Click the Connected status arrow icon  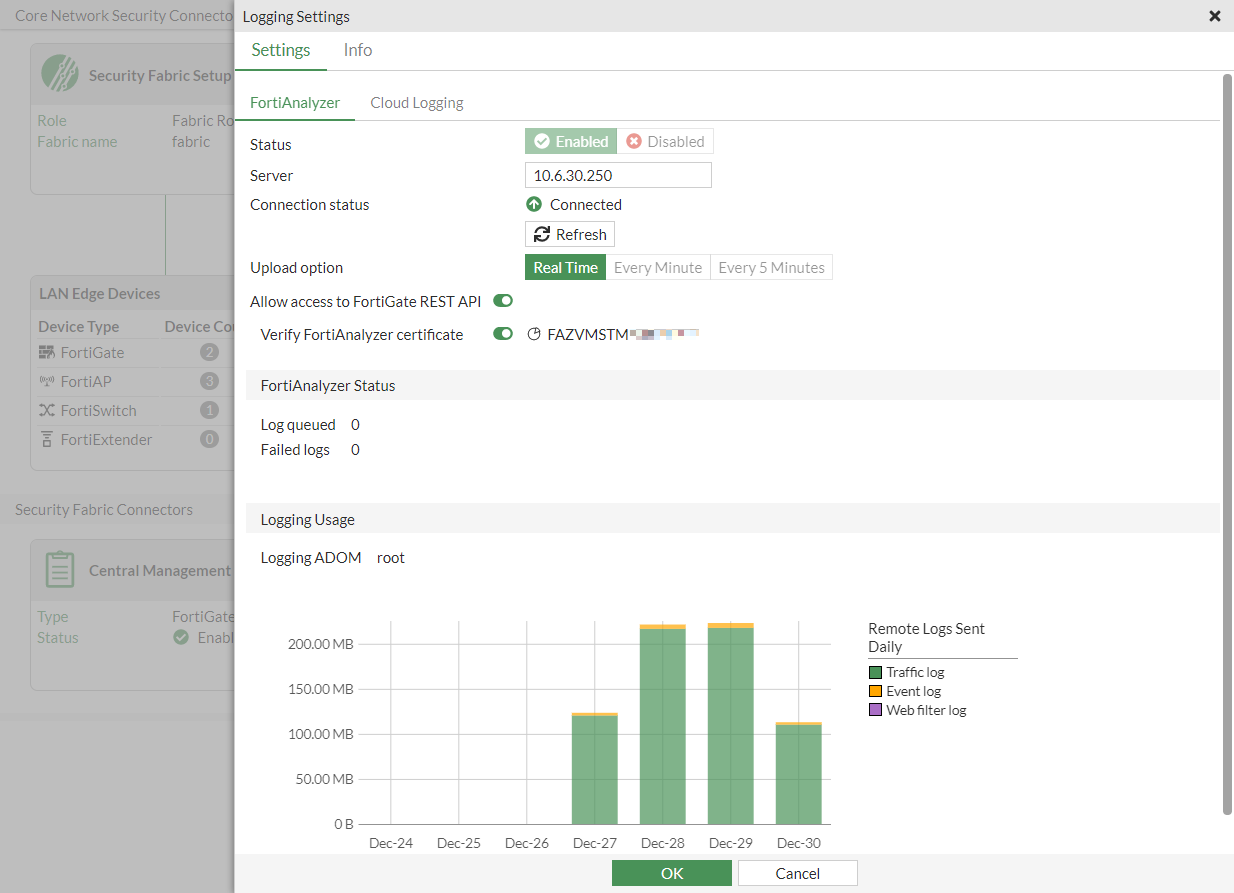[x=532, y=204]
